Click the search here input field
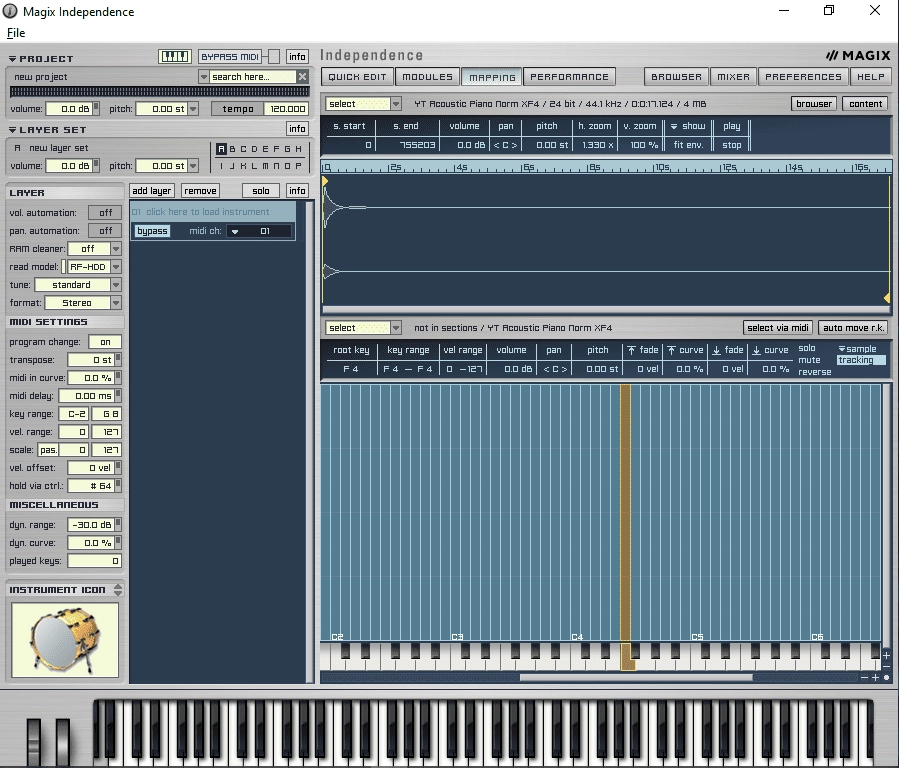899x768 pixels. click(252, 76)
